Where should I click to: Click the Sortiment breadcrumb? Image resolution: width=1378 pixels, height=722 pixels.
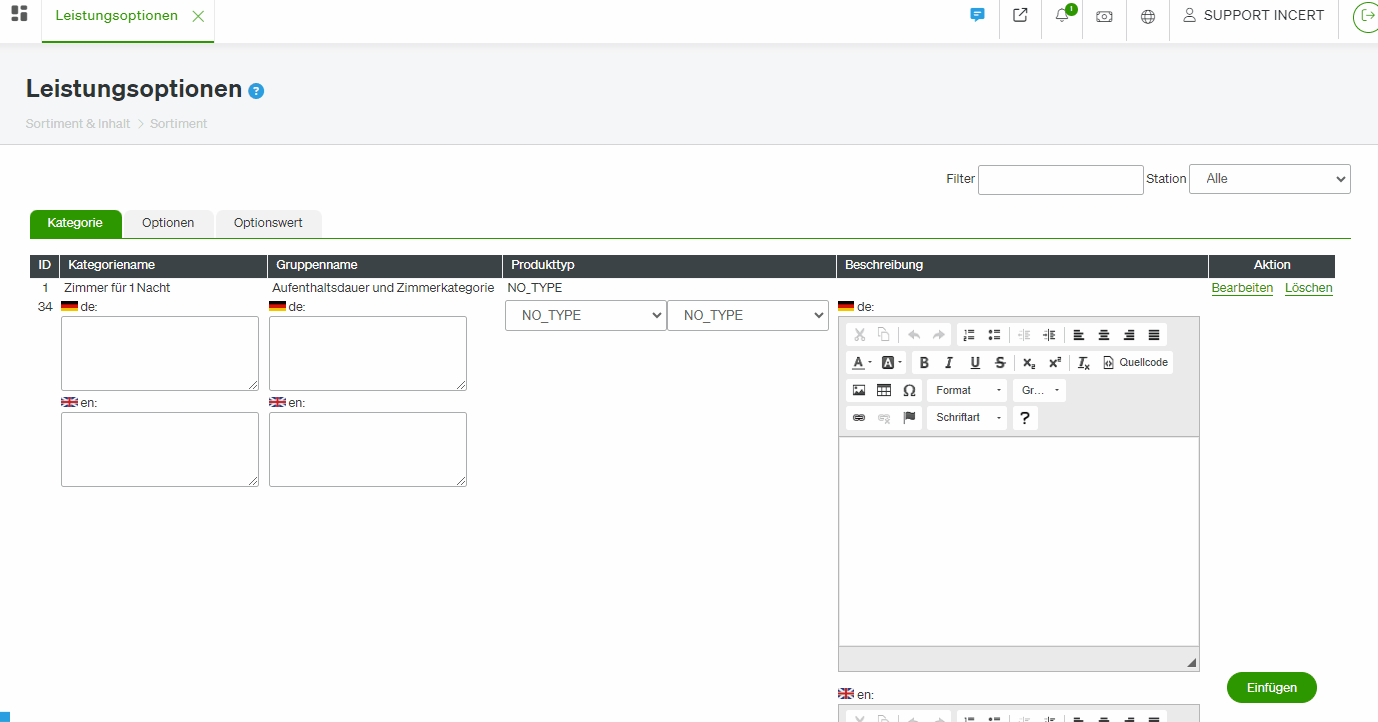(179, 124)
